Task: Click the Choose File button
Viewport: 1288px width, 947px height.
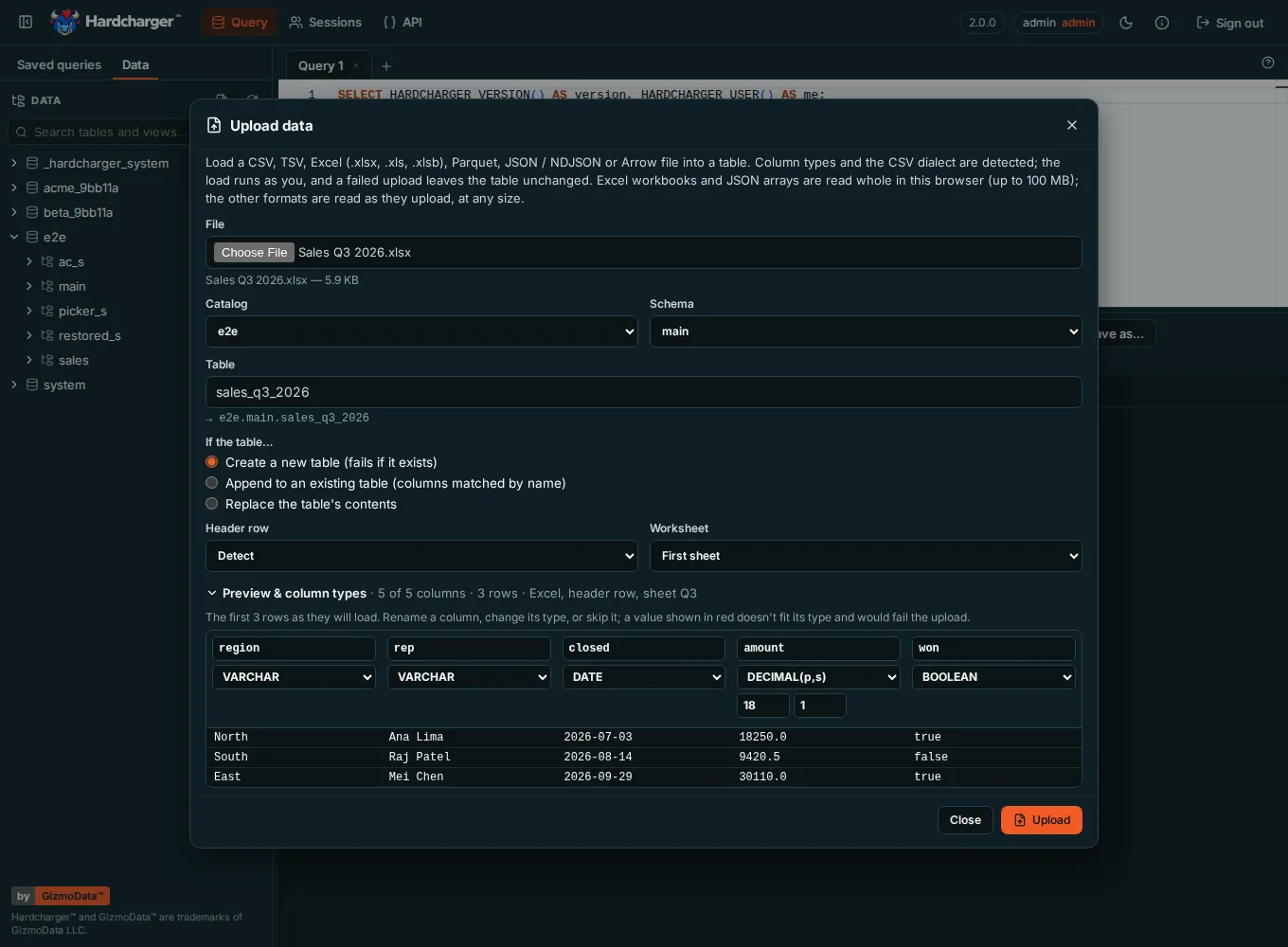Action: click(254, 253)
